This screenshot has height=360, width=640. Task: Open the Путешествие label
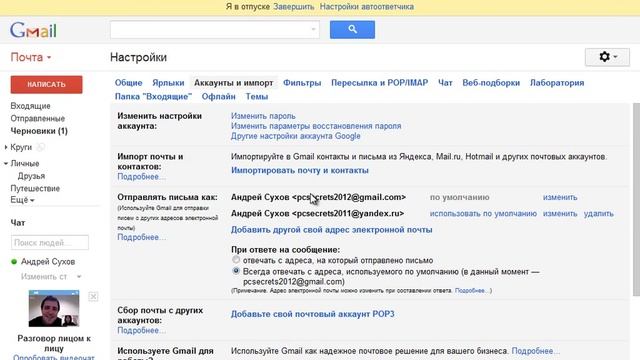pyautogui.click(x=35, y=188)
